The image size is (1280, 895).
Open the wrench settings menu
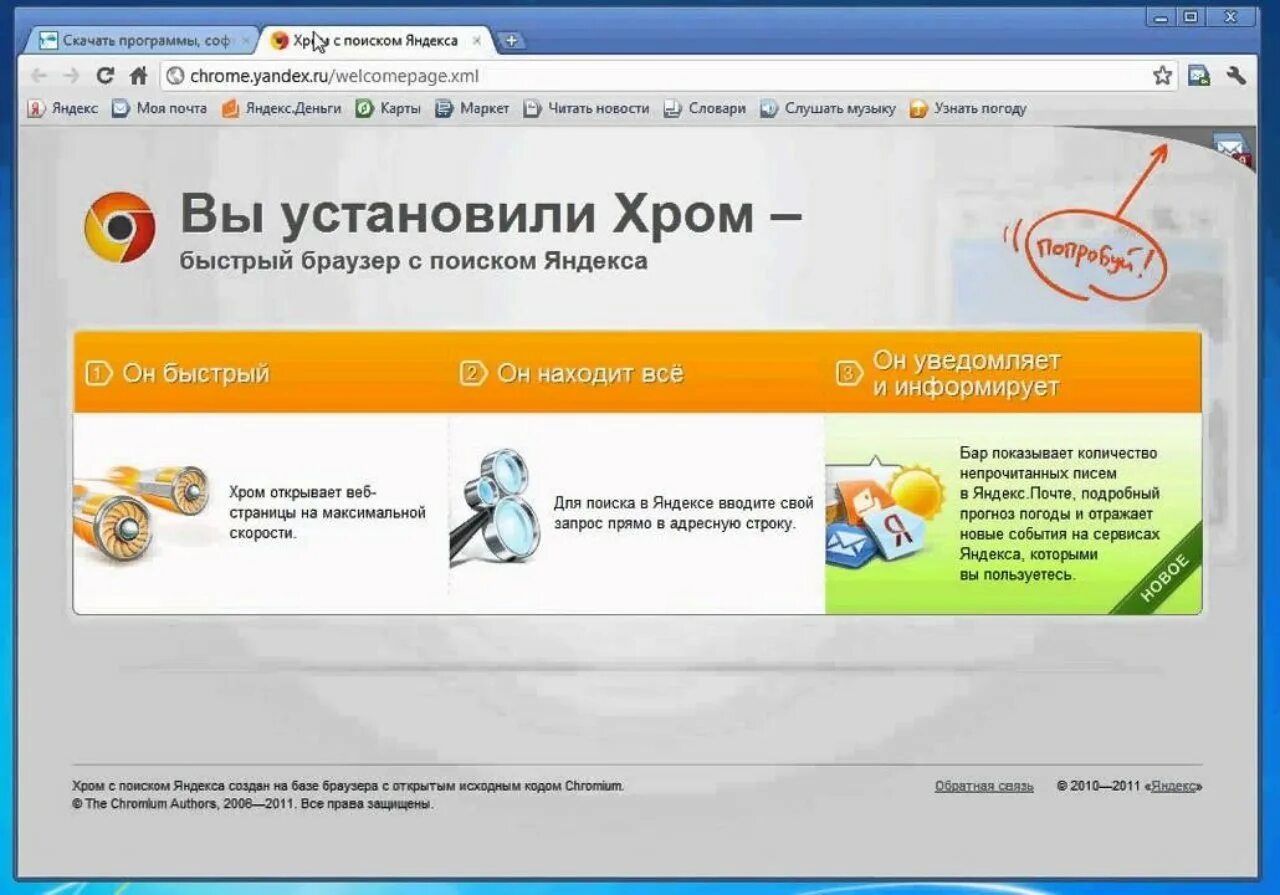click(1236, 75)
